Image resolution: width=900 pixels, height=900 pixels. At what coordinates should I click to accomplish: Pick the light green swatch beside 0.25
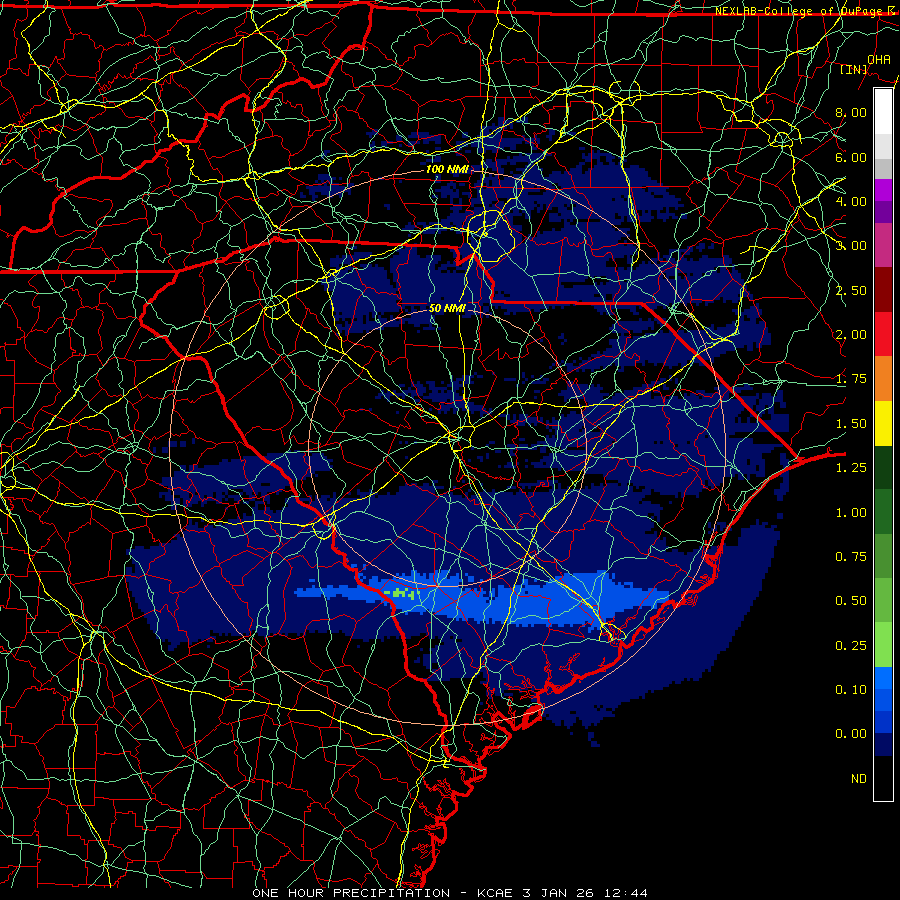tap(883, 645)
